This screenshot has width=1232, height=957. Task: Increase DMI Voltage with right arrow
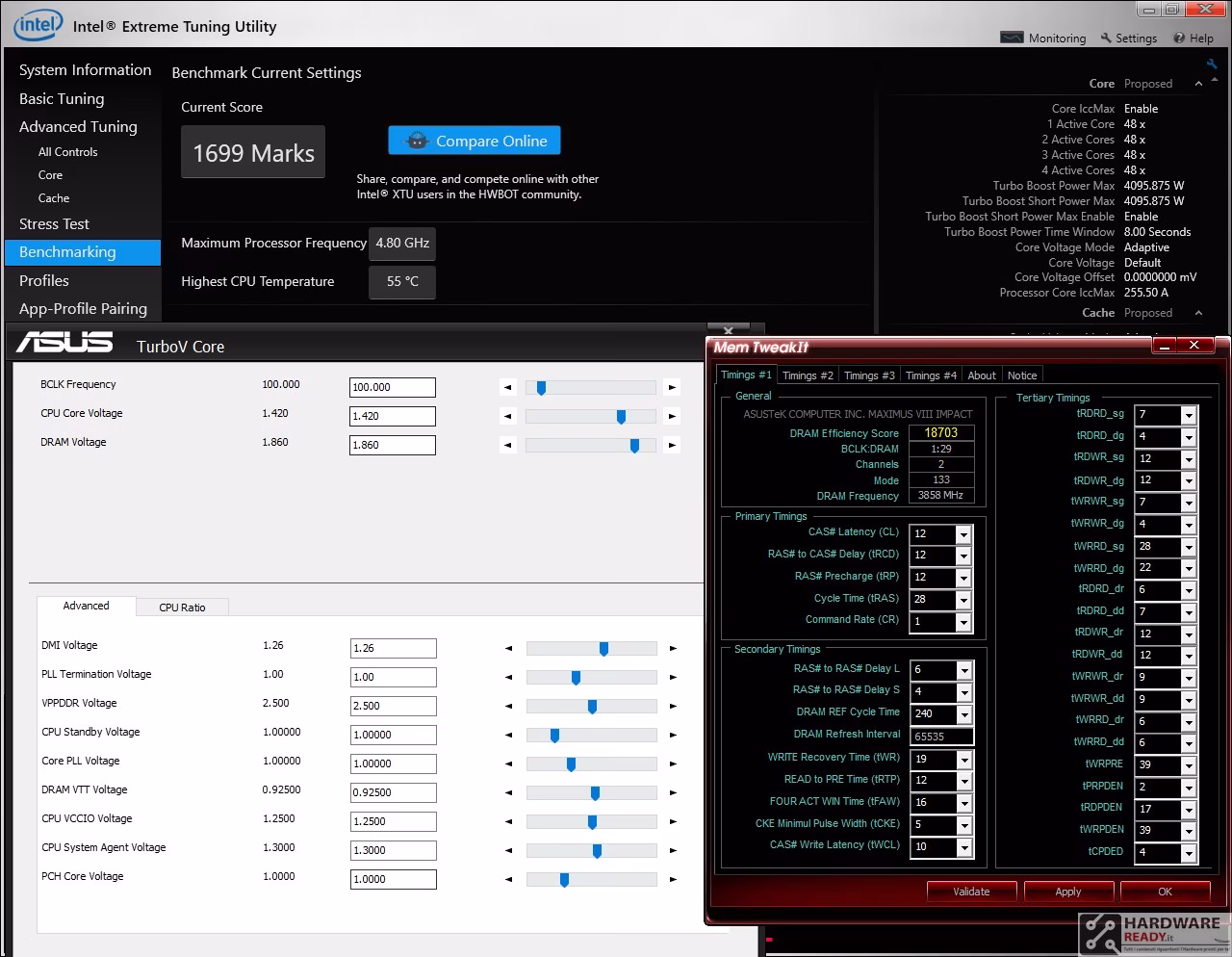(x=673, y=649)
